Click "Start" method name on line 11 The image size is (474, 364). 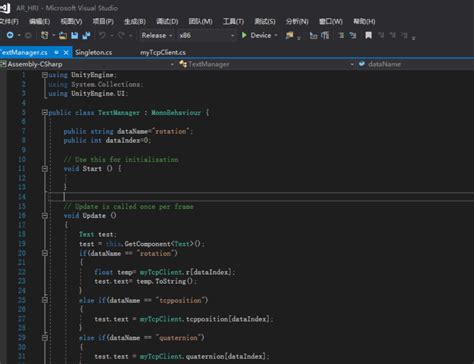tap(92, 169)
